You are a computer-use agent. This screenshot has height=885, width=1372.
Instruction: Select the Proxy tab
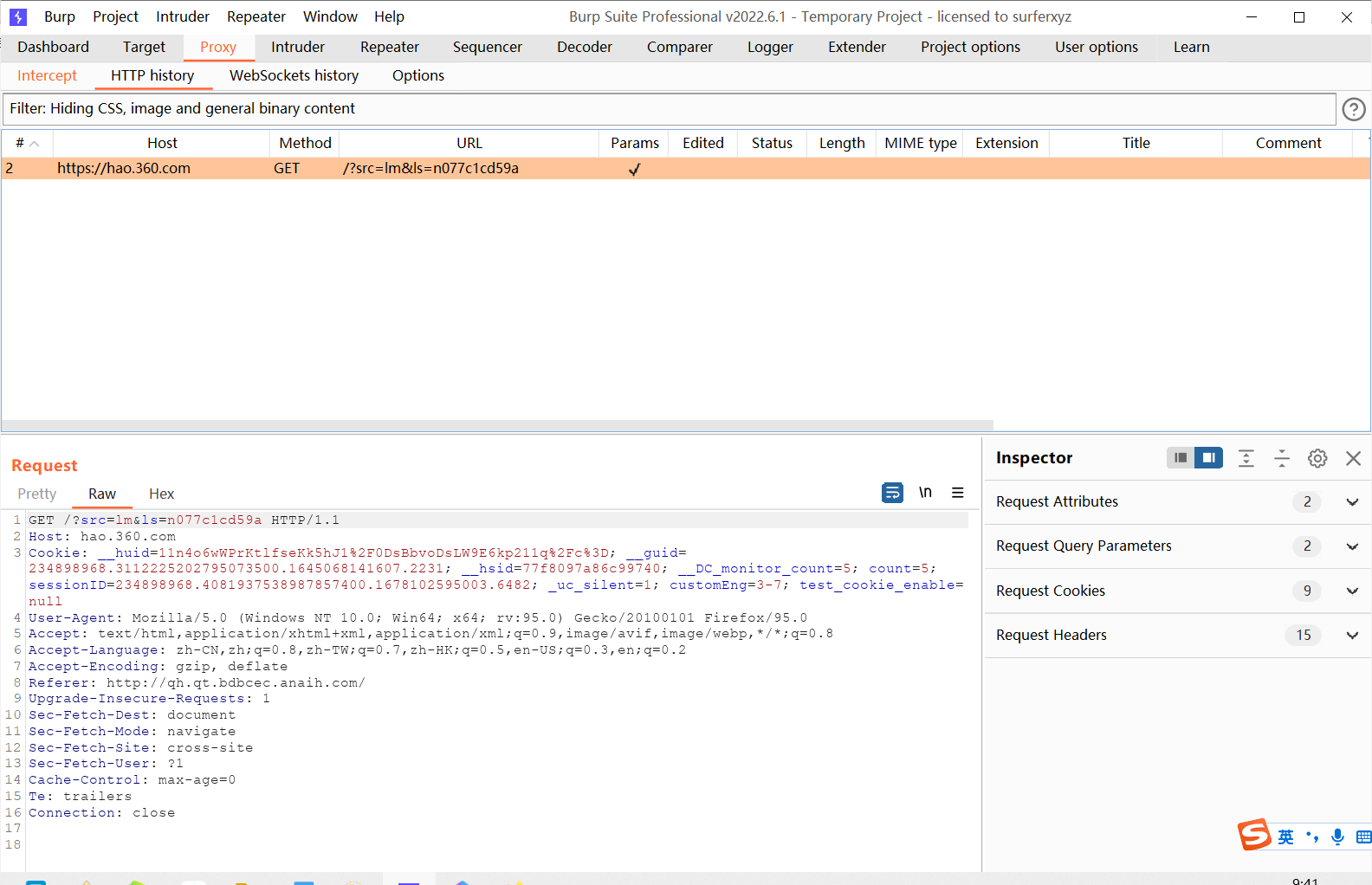(218, 48)
